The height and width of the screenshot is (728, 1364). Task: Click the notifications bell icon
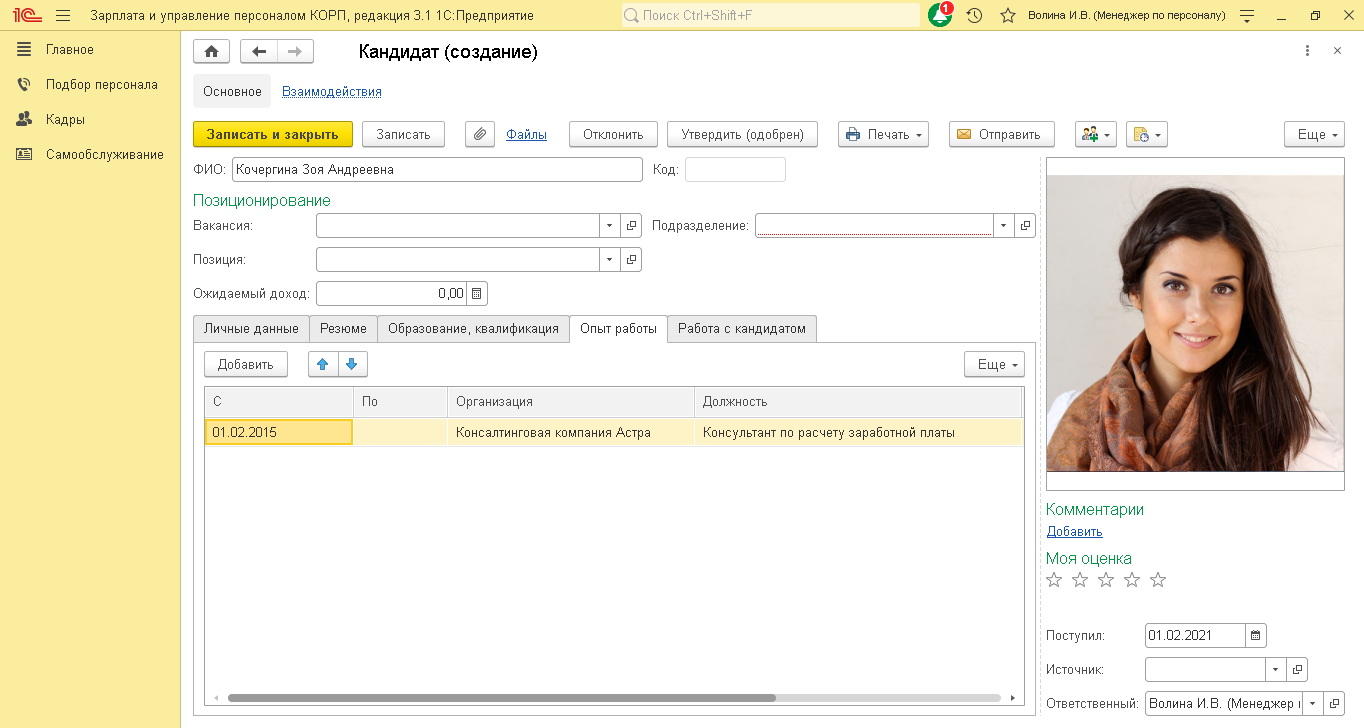coord(939,16)
